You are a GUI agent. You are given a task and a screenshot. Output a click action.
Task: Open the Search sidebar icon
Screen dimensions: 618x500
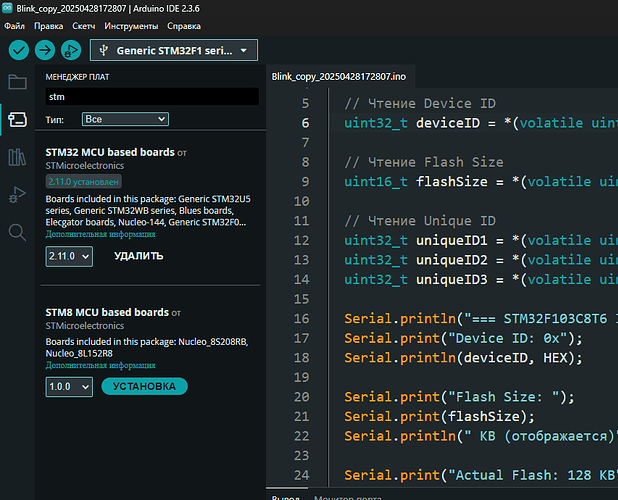point(16,232)
